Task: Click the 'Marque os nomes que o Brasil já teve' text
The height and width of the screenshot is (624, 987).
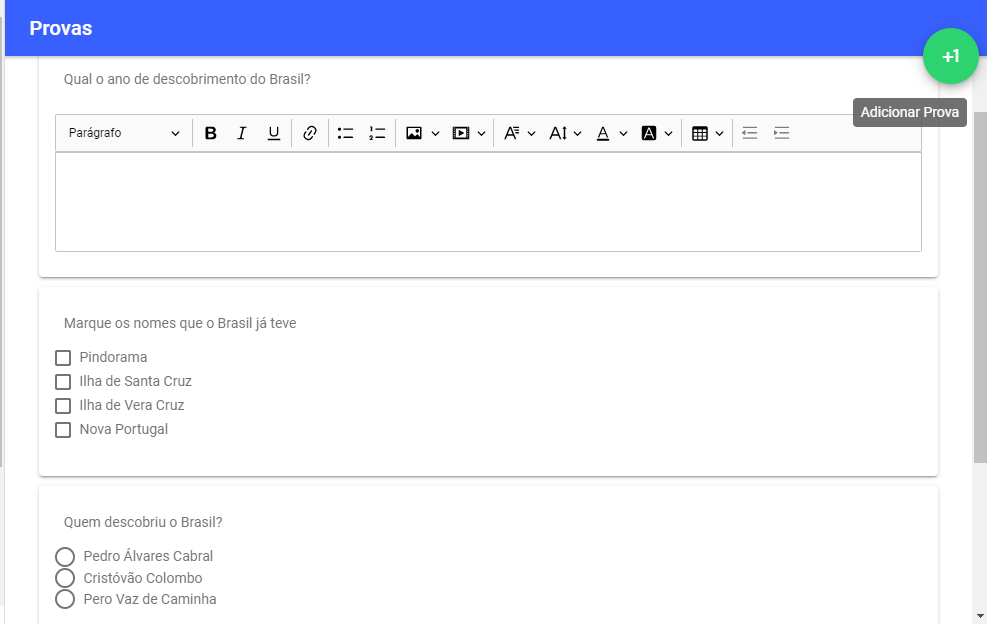Action: 180,323
